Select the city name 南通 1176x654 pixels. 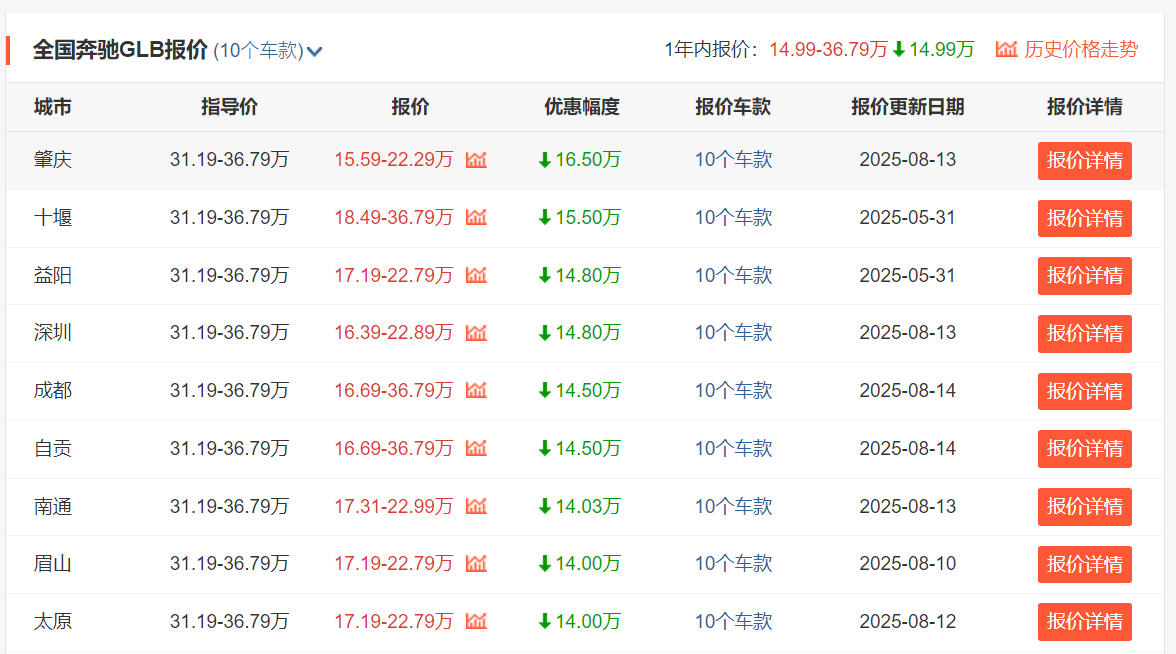tap(52, 506)
